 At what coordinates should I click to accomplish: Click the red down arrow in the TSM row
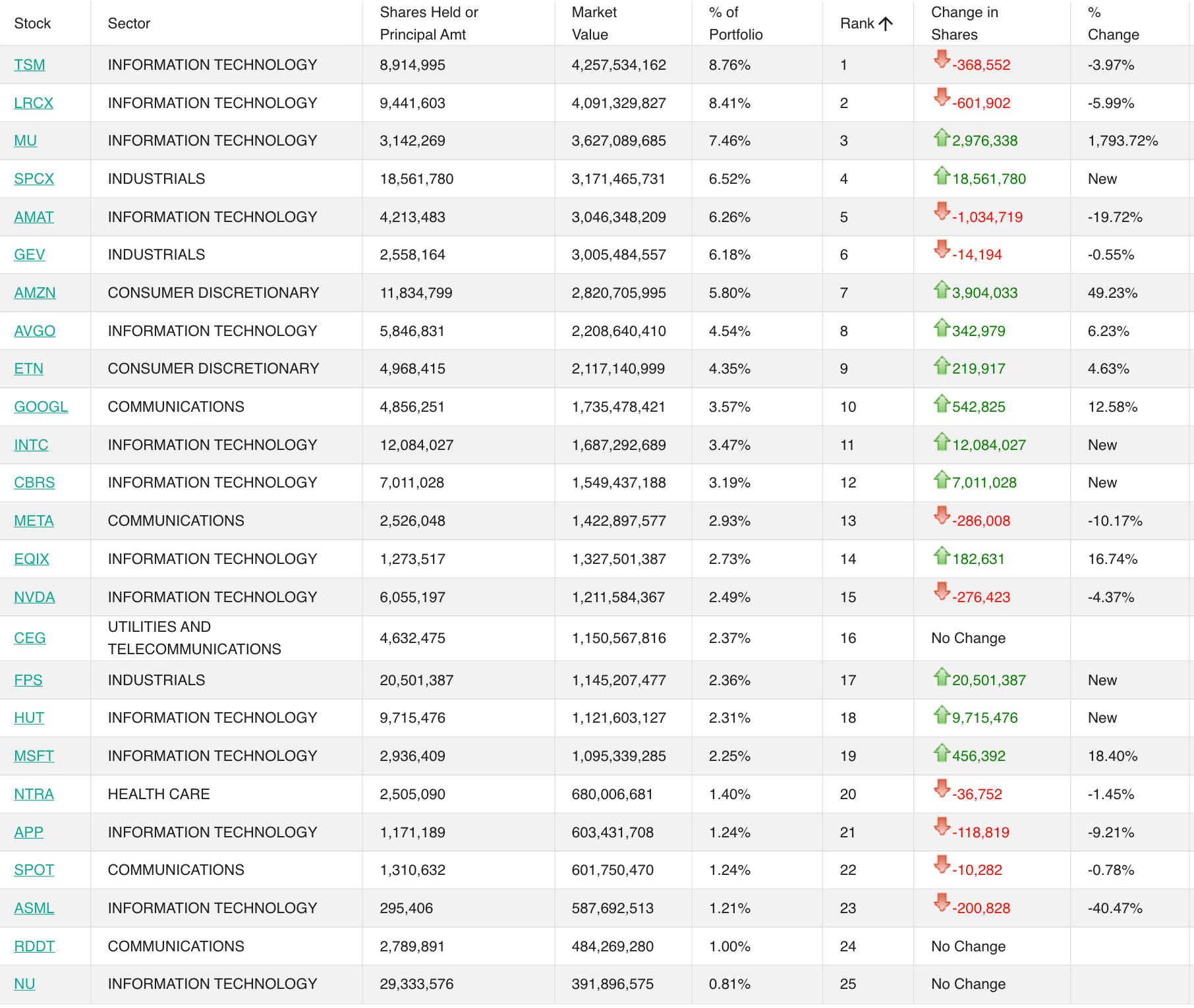click(x=942, y=59)
